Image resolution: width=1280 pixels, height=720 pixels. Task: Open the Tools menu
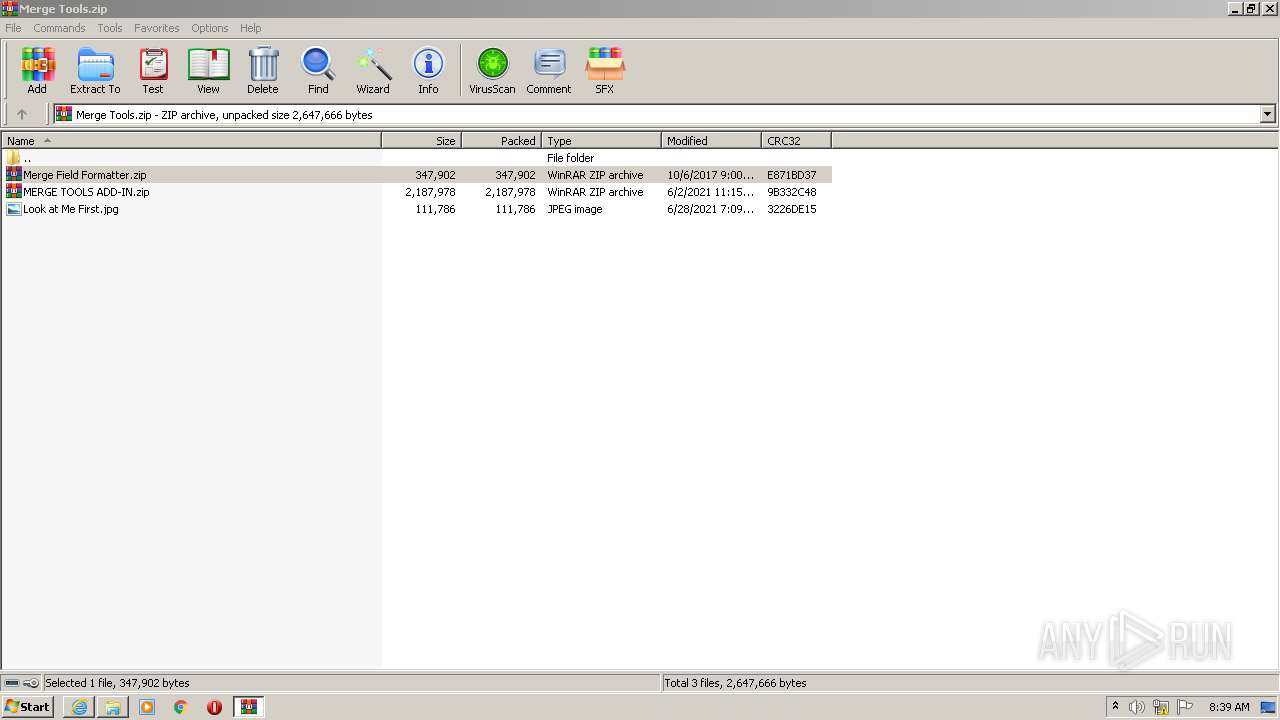pyautogui.click(x=110, y=28)
